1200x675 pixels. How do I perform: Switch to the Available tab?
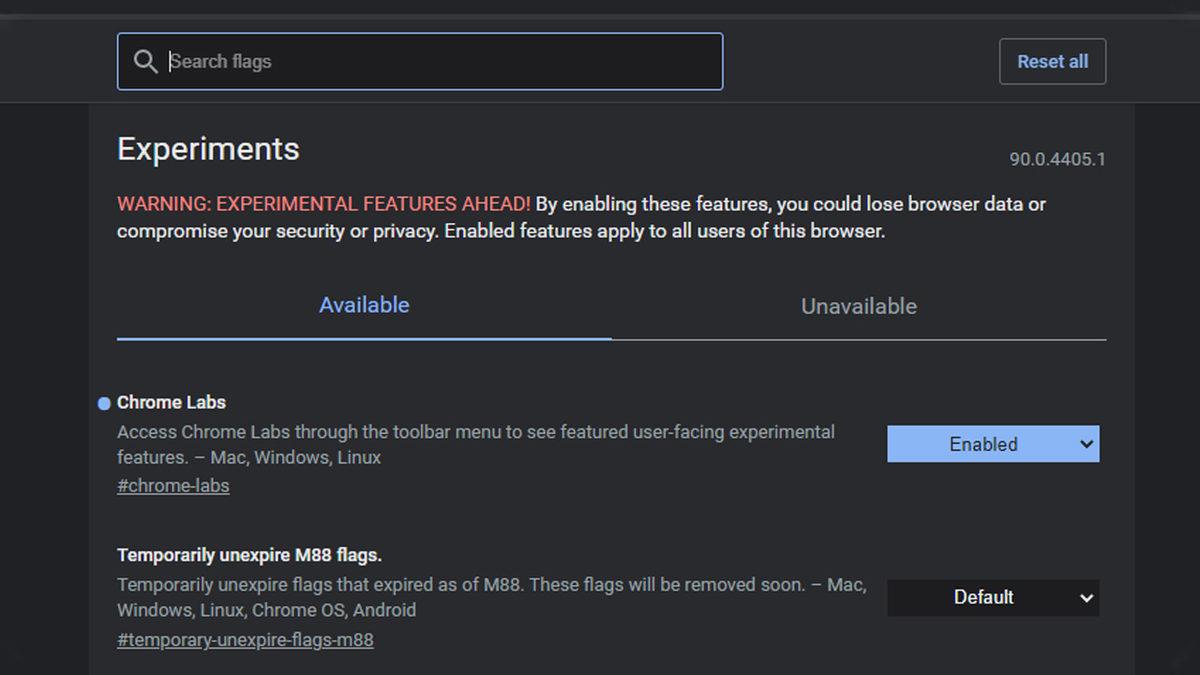(x=364, y=306)
